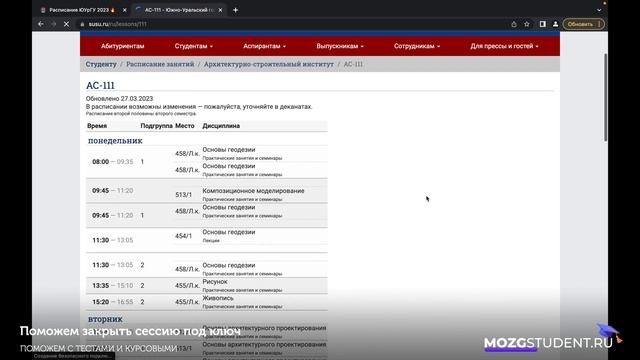Stop page loading with the X button
This screenshot has height=360, width=640.
(67, 24)
